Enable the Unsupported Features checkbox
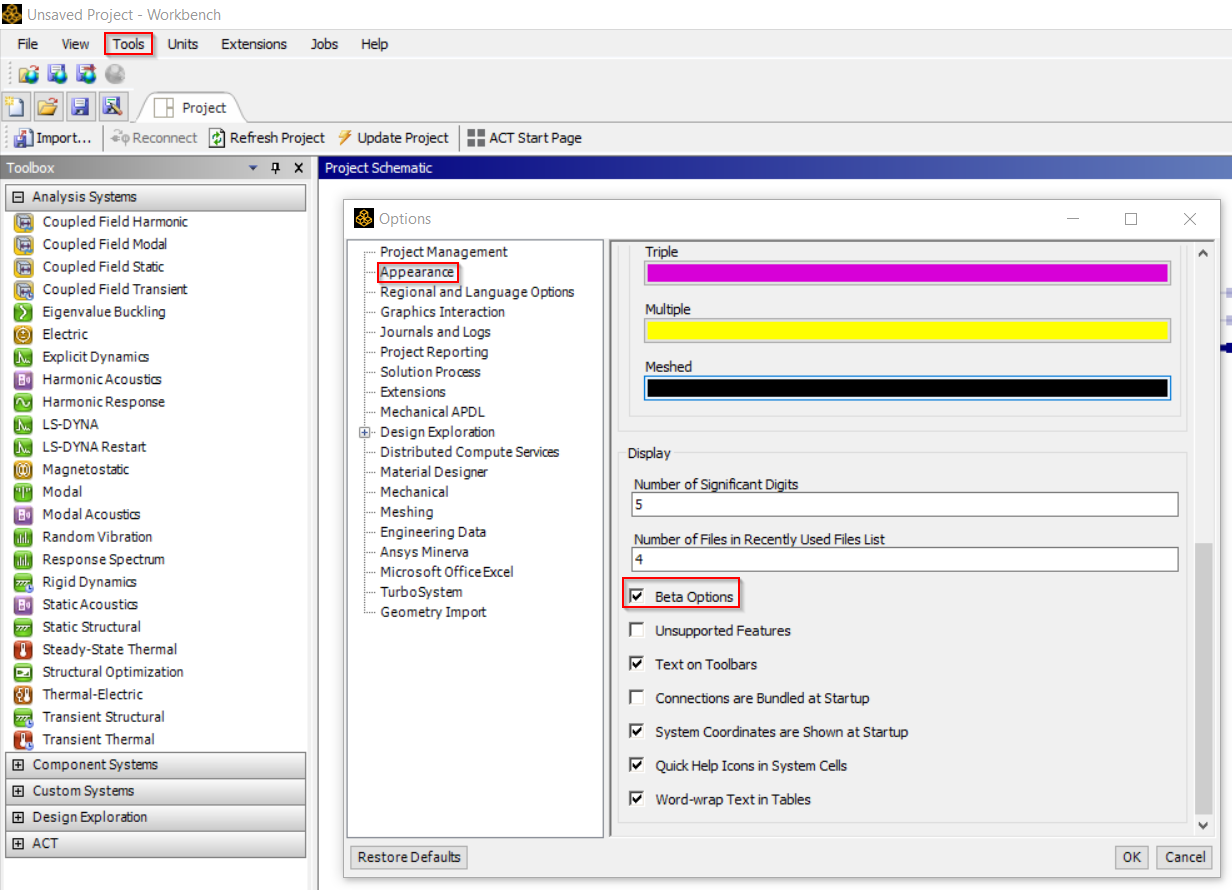This screenshot has width=1232, height=890. [x=636, y=630]
